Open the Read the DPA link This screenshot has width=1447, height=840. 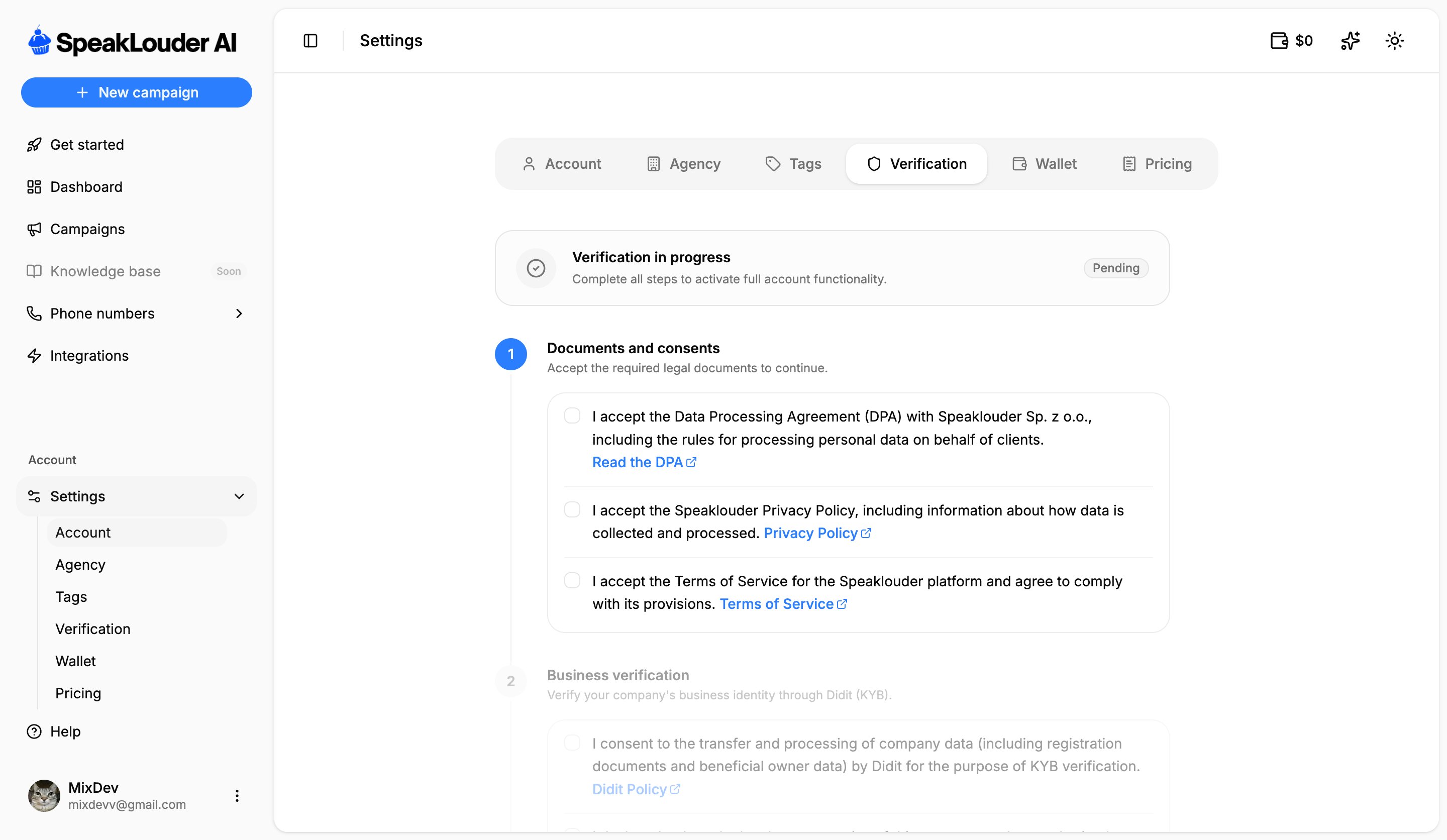click(644, 462)
